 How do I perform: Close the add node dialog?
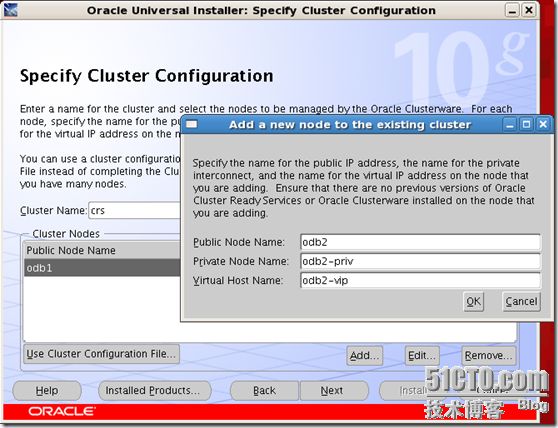click(x=543, y=125)
